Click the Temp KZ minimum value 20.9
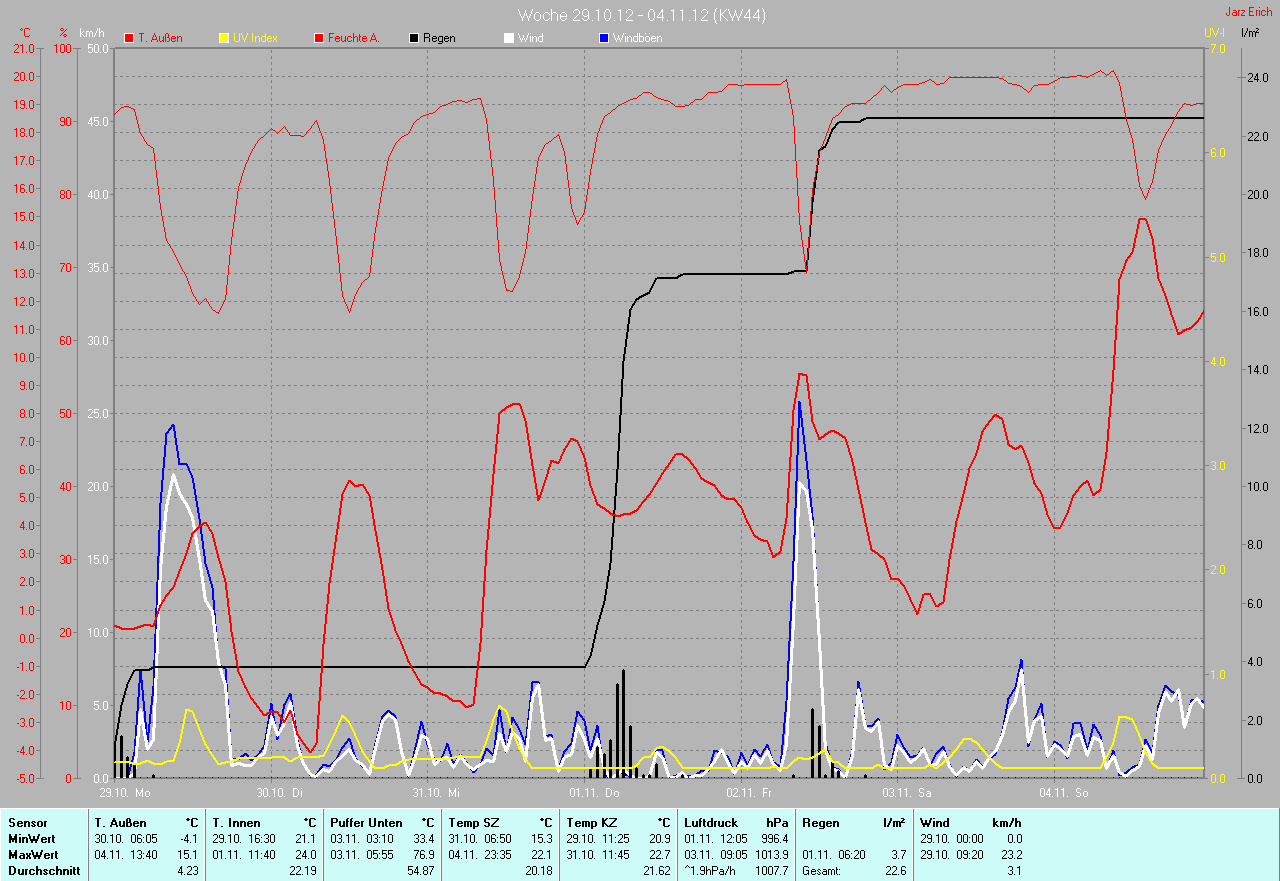The height and width of the screenshot is (881, 1280). [x=659, y=839]
